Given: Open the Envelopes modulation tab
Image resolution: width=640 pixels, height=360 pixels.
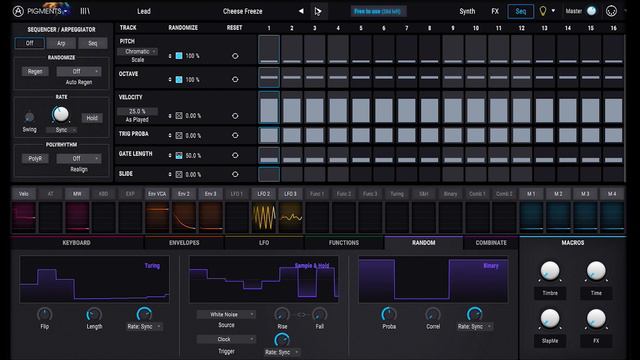Looking at the screenshot, I should click(x=184, y=243).
